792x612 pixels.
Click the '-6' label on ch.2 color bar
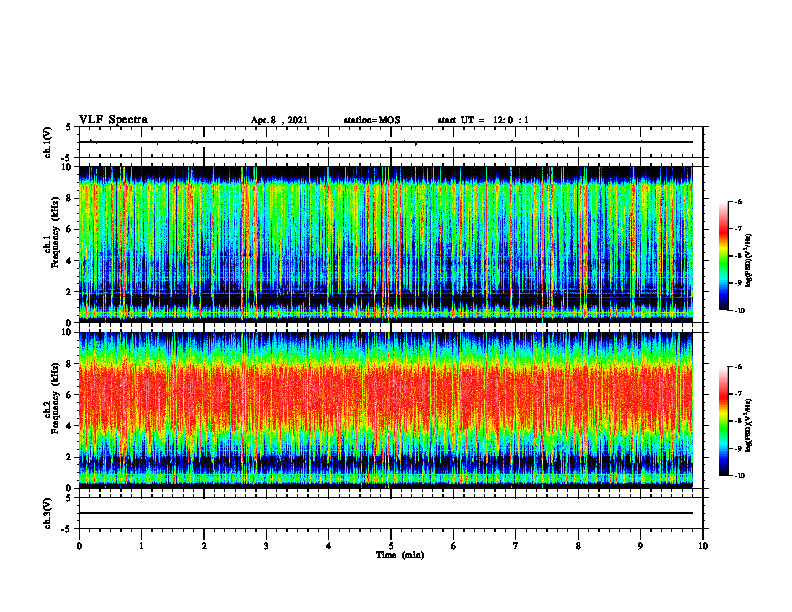[738, 367]
